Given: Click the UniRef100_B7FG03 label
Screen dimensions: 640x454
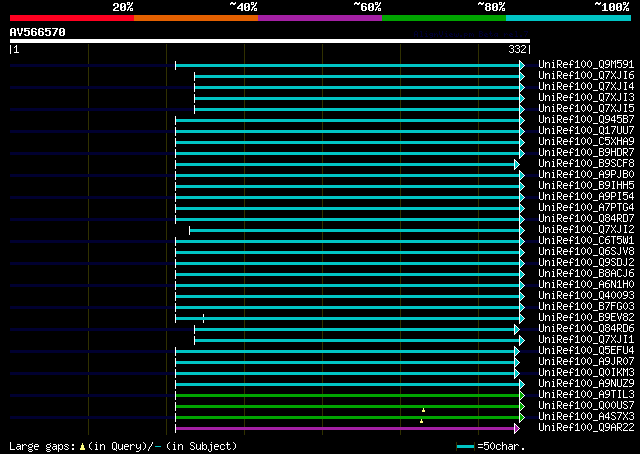Looking at the screenshot, I should coord(586,306).
